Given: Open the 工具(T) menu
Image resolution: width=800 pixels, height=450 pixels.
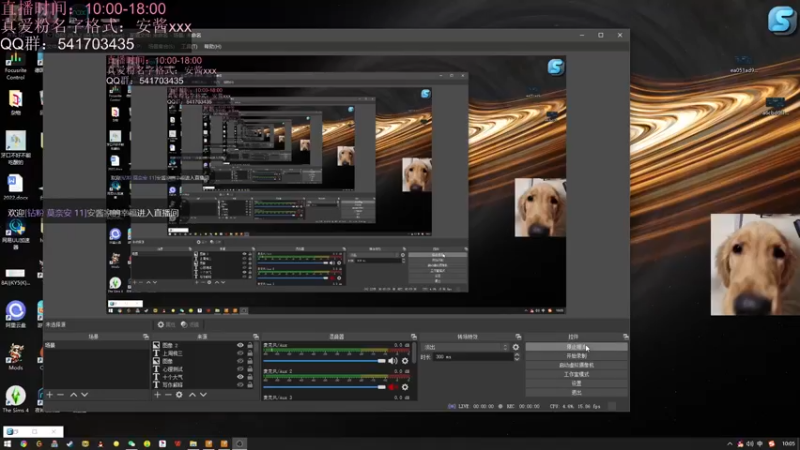Looking at the screenshot, I should click(188, 46).
